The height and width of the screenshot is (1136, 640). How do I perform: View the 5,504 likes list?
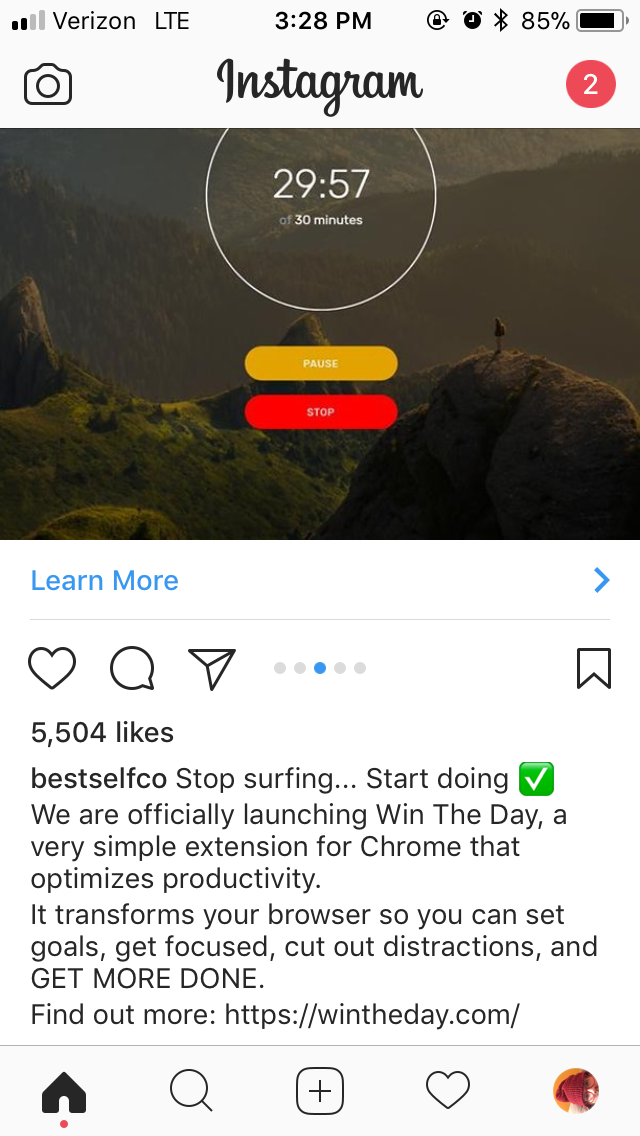102,732
